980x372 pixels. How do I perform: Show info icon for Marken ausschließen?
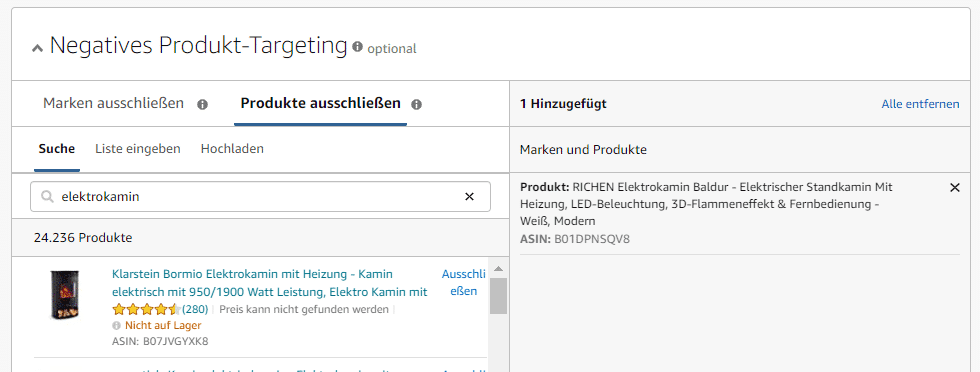pos(202,104)
